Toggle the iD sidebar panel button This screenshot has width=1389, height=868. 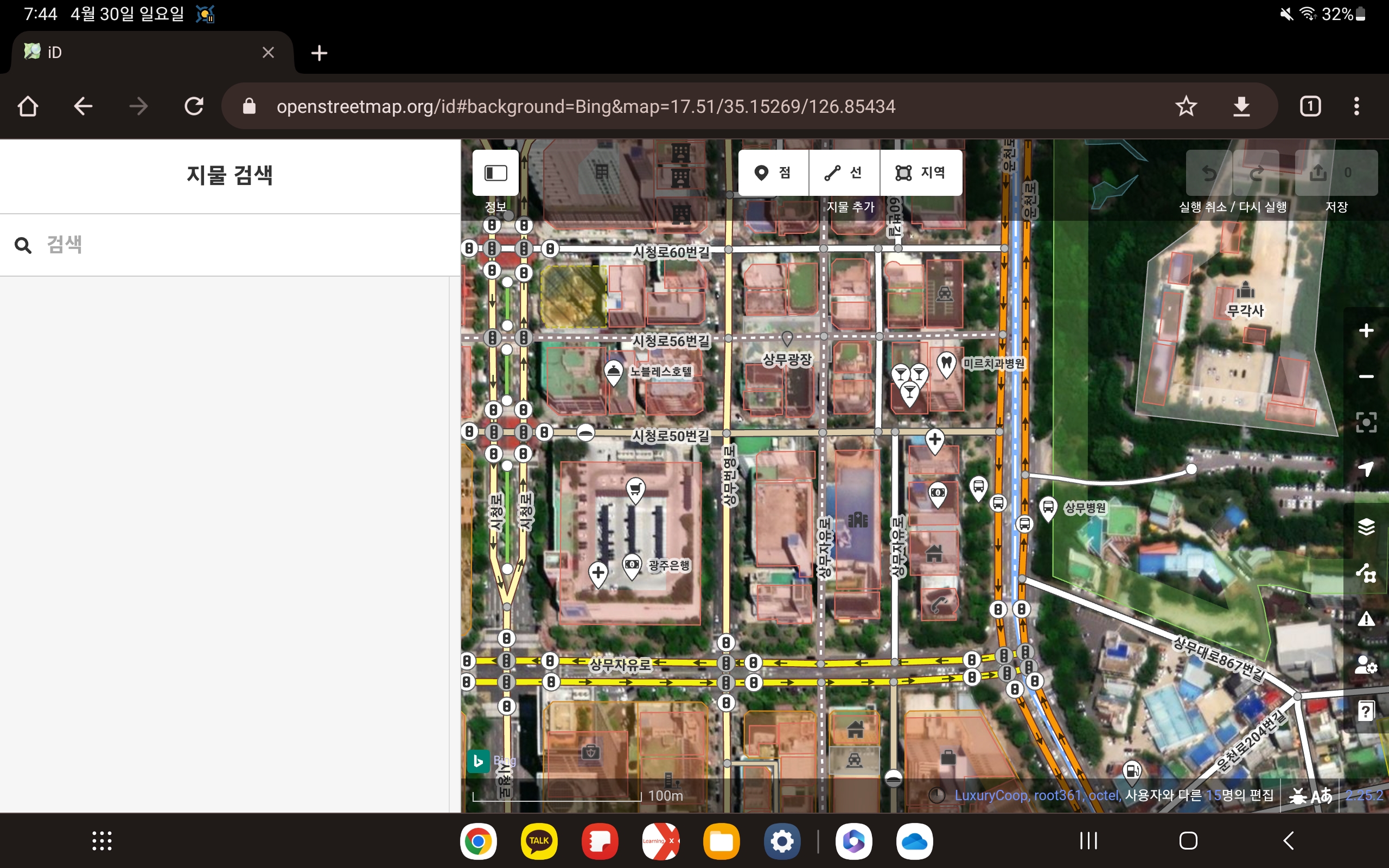495,173
